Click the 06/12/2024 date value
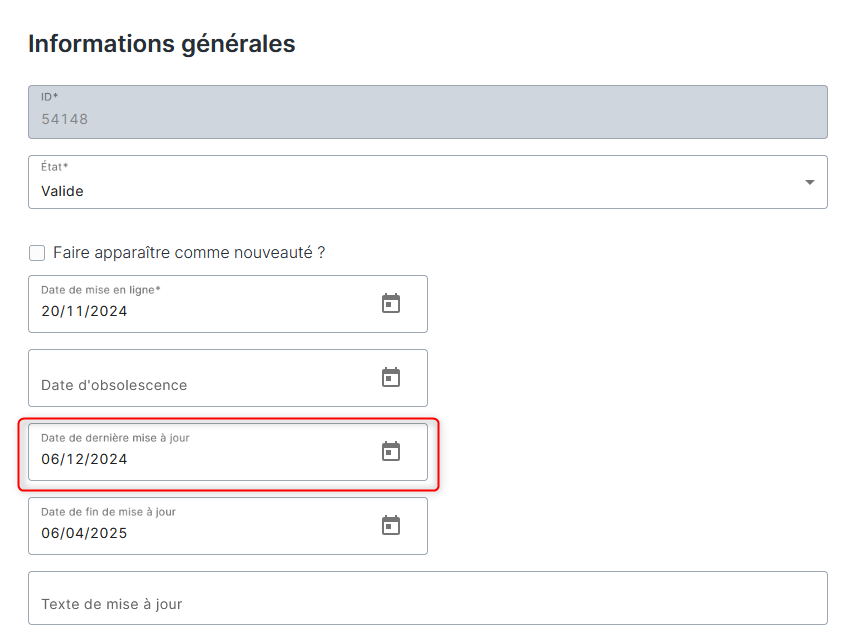Image resolution: width=862 pixels, height=635 pixels. pyautogui.click(x=84, y=459)
